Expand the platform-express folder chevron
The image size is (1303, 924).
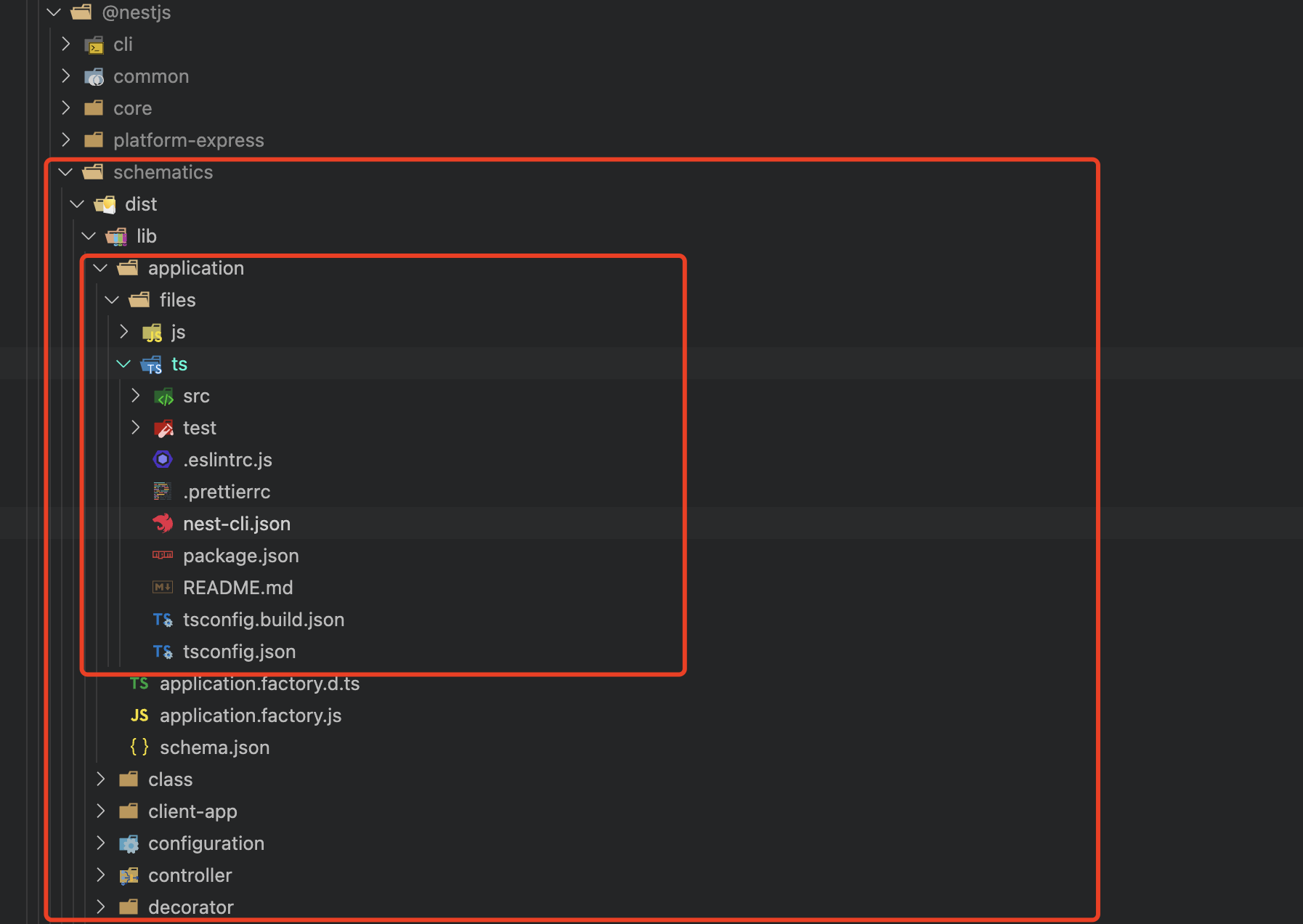pyautogui.click(x=66, y=139)
